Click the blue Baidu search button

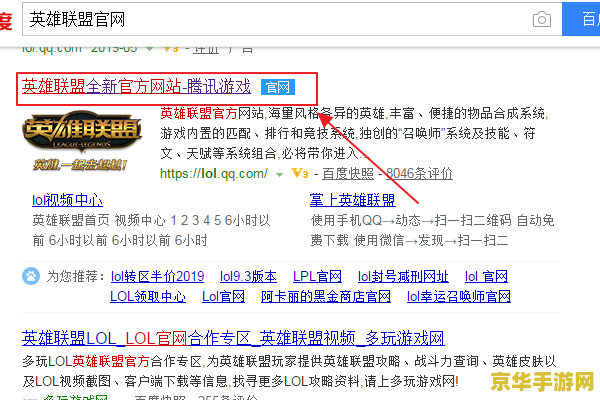tap(581, 19)
